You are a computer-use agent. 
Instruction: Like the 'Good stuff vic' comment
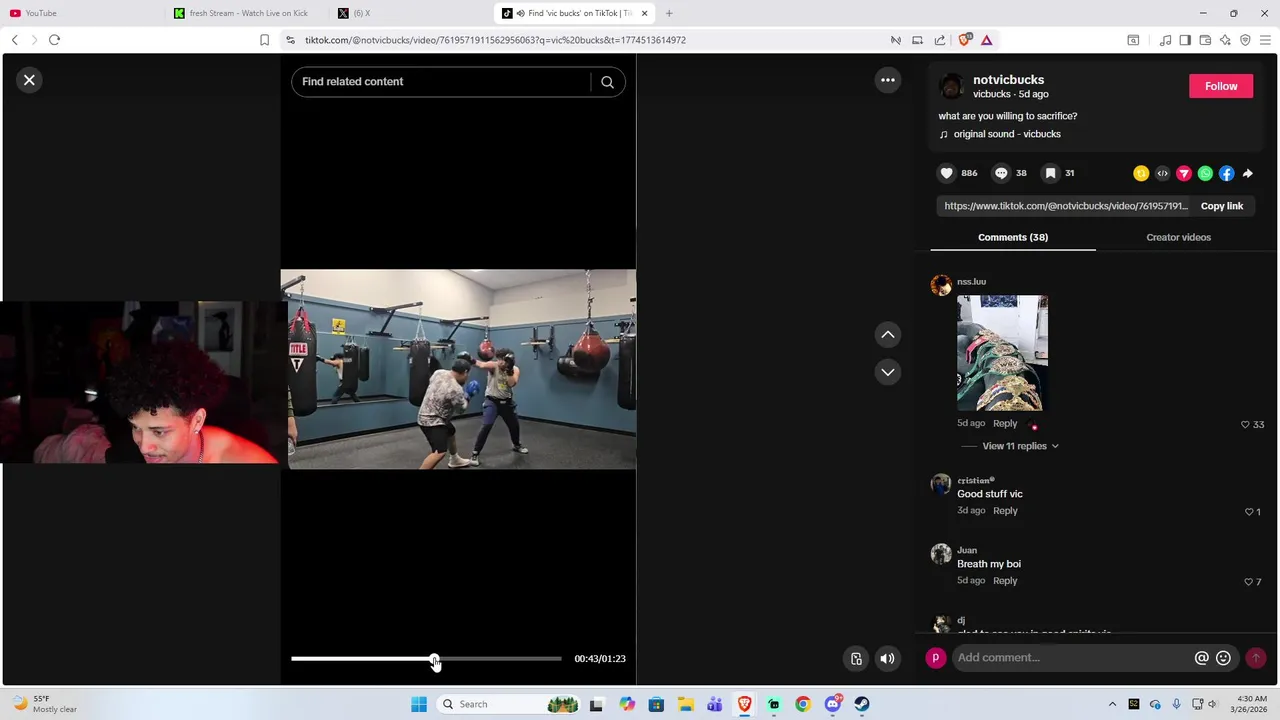[x=1248, y=511]
